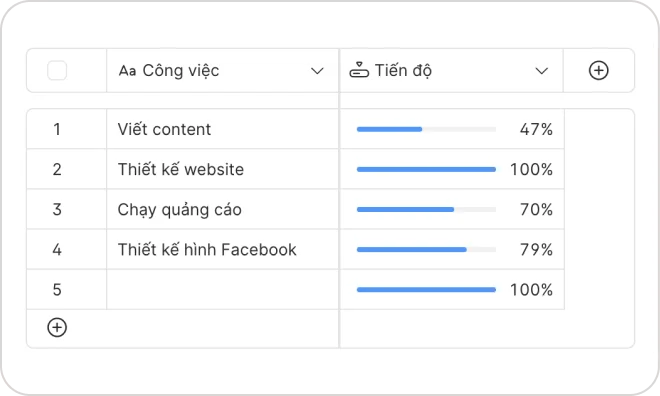
Task: Select the Tiến độ column header
Action: [x=451, y=70]
